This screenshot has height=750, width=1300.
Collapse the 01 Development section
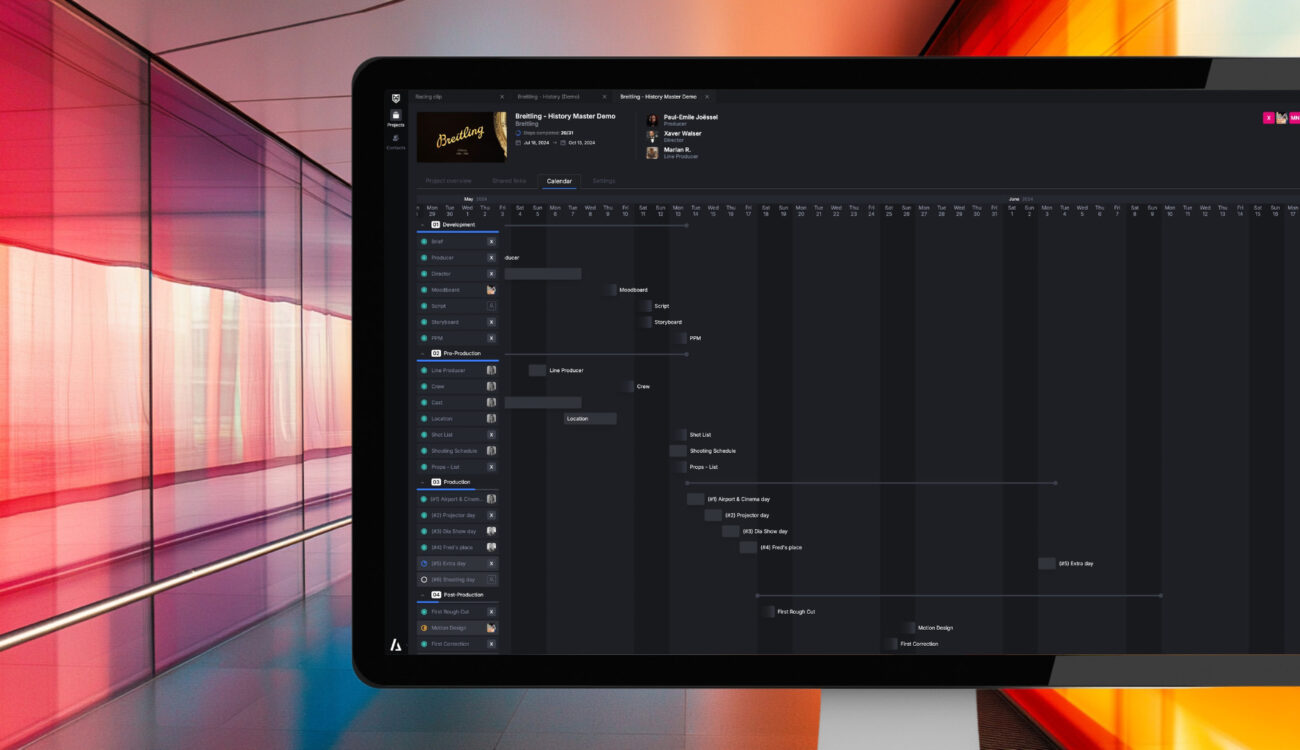coord(423,225)
